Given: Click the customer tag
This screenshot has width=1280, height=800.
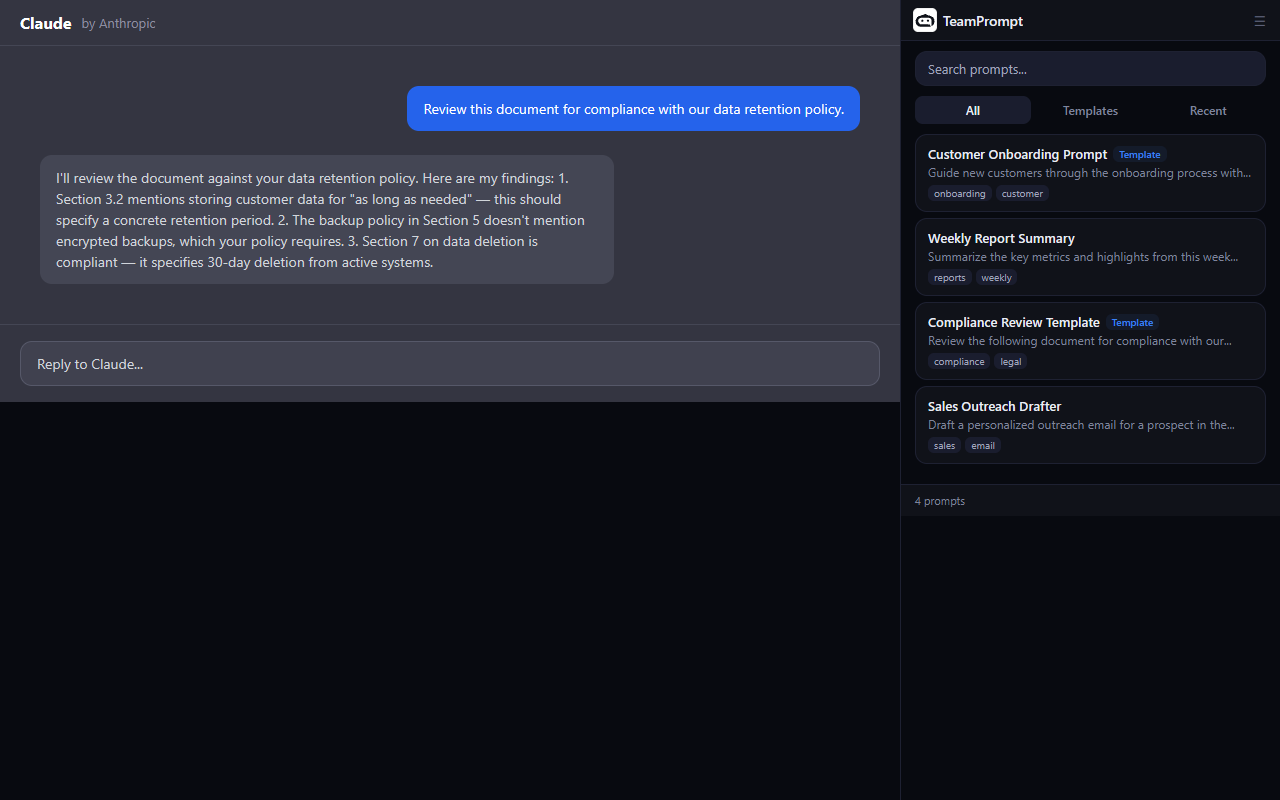Looking at the screenshot, I should (1022, 194).
